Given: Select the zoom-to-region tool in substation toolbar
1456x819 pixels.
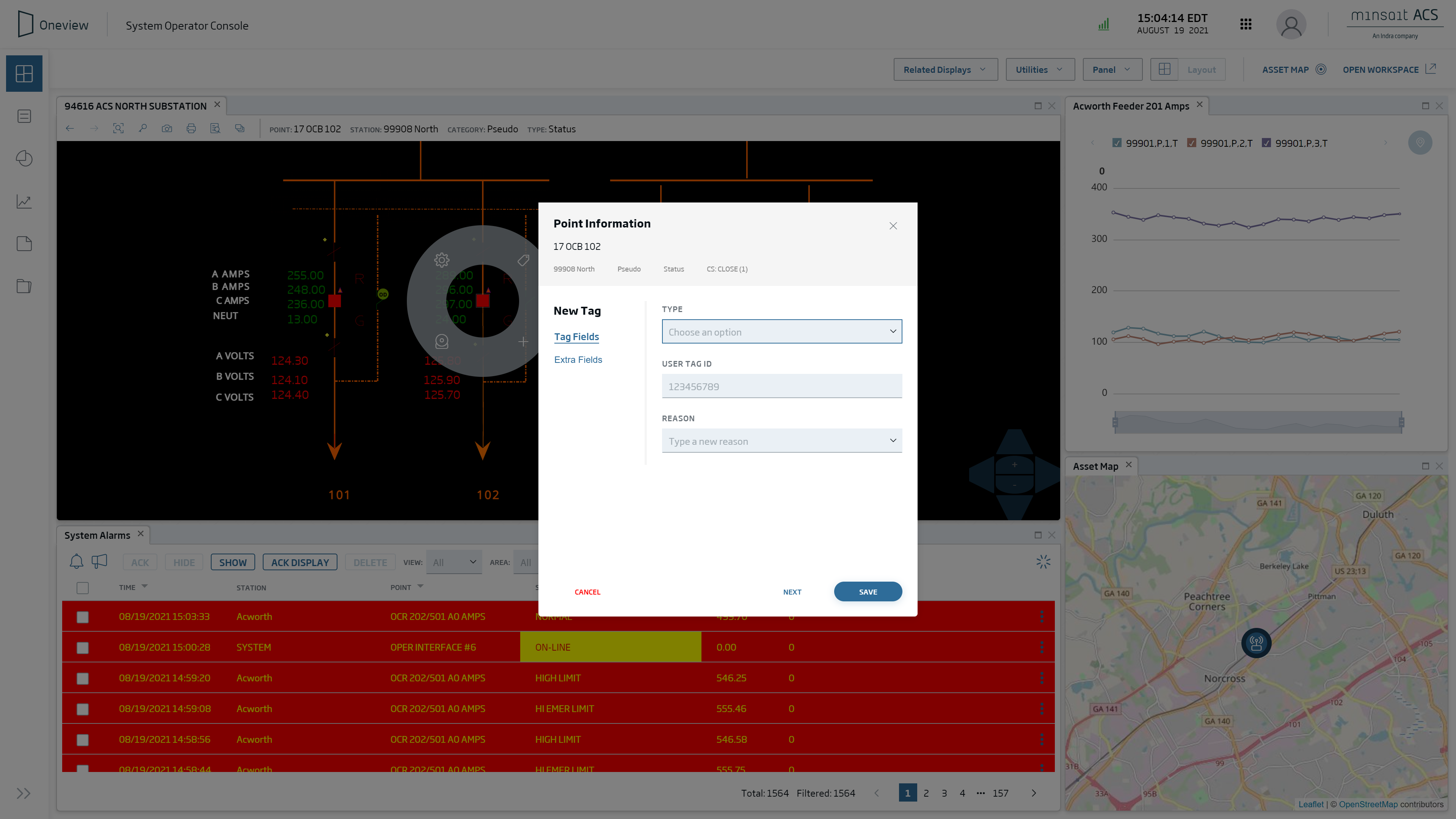Looking at the screenshot, I should 119,128.
